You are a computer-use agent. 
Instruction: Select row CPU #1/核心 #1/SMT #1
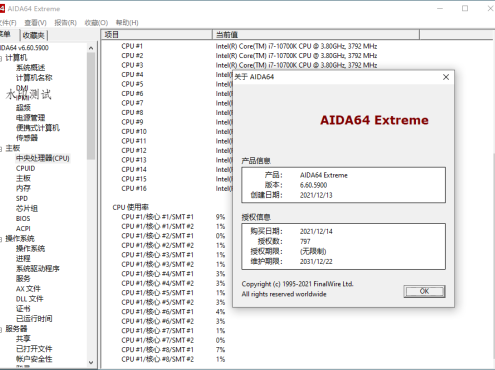tap(157, 217)
